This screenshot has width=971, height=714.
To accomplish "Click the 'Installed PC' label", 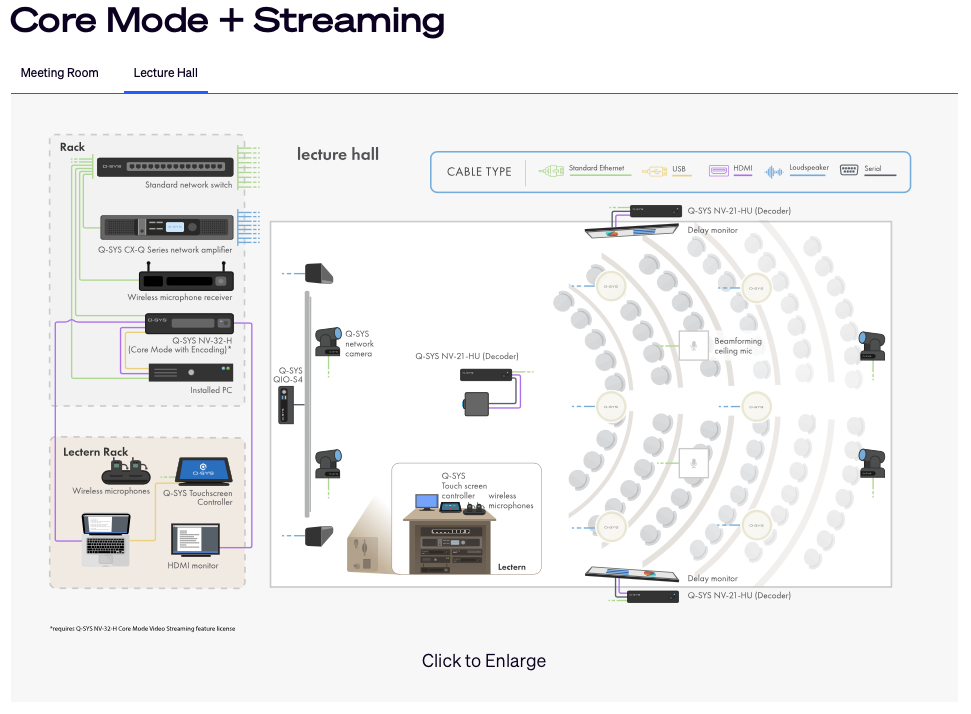I will tap(211, 390).
